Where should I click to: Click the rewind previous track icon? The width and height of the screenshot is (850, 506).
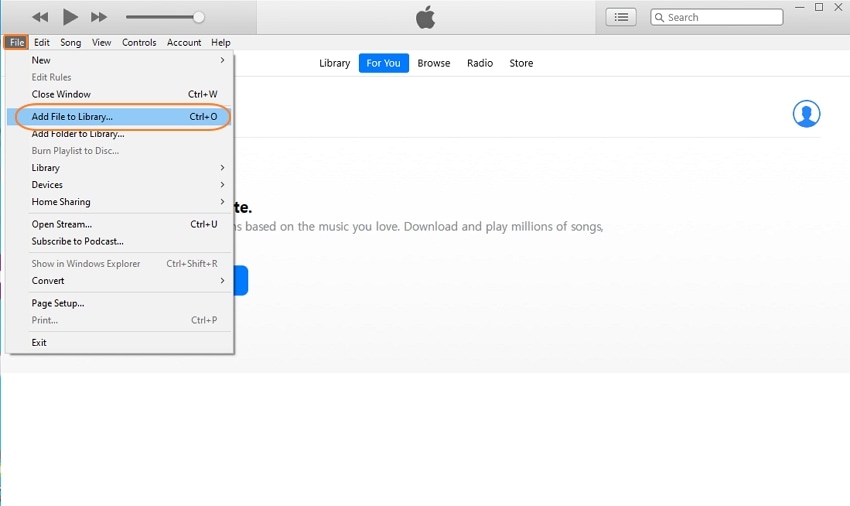click(x=40, y=17)
